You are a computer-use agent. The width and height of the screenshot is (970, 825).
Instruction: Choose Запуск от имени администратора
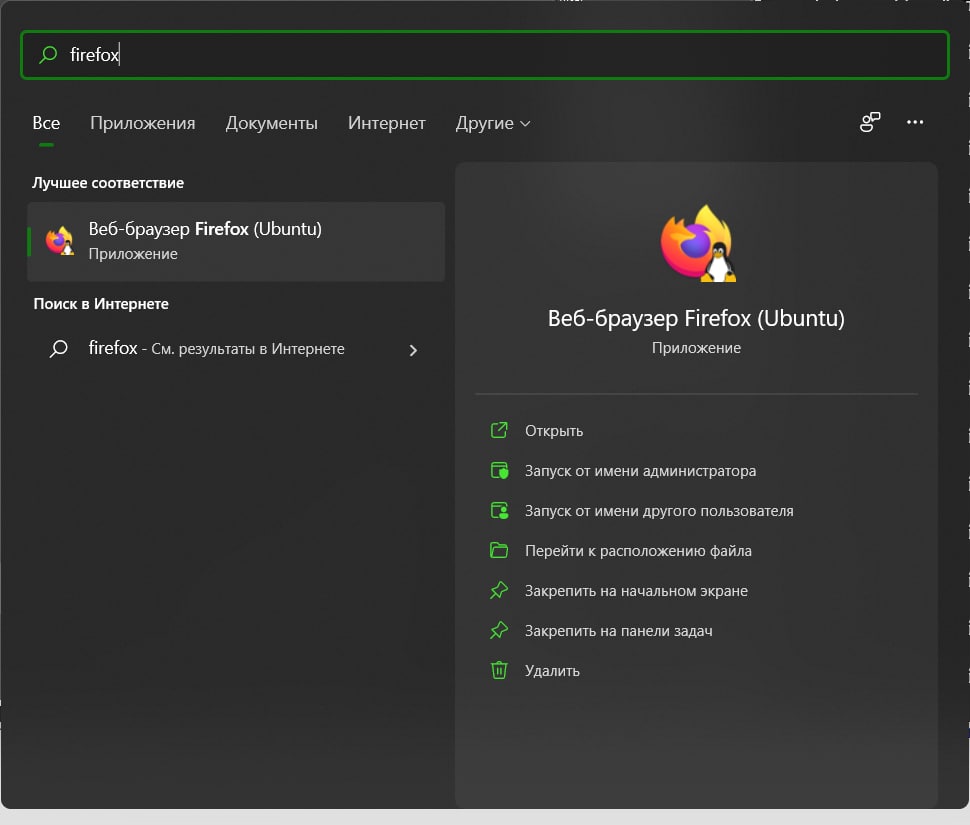click(x=640, y=471)
